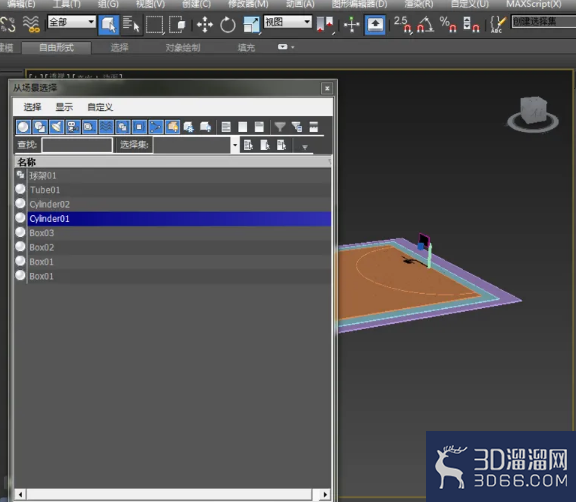Open the 工具(T) menu
This screenshot has width=576, height=502.
(66, 4)
